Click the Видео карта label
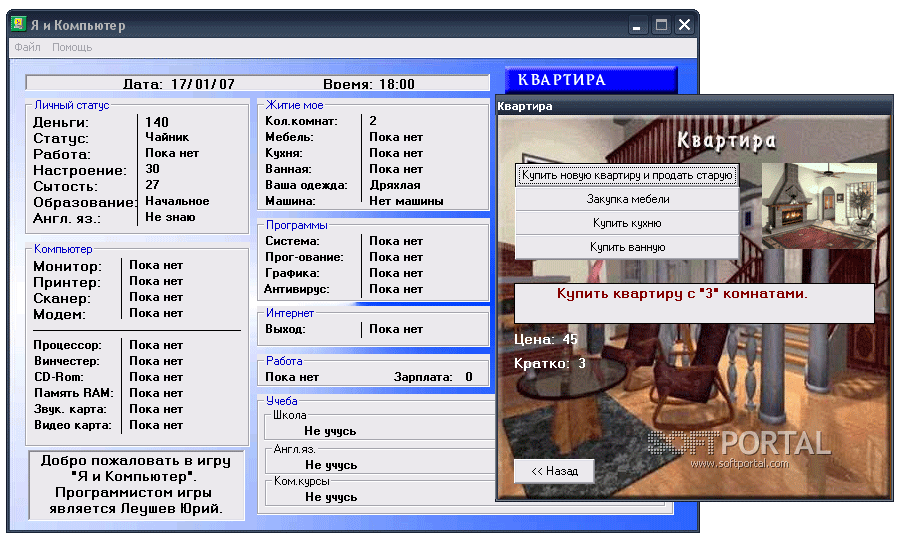The image size is (905, 541). coord(72,426)
